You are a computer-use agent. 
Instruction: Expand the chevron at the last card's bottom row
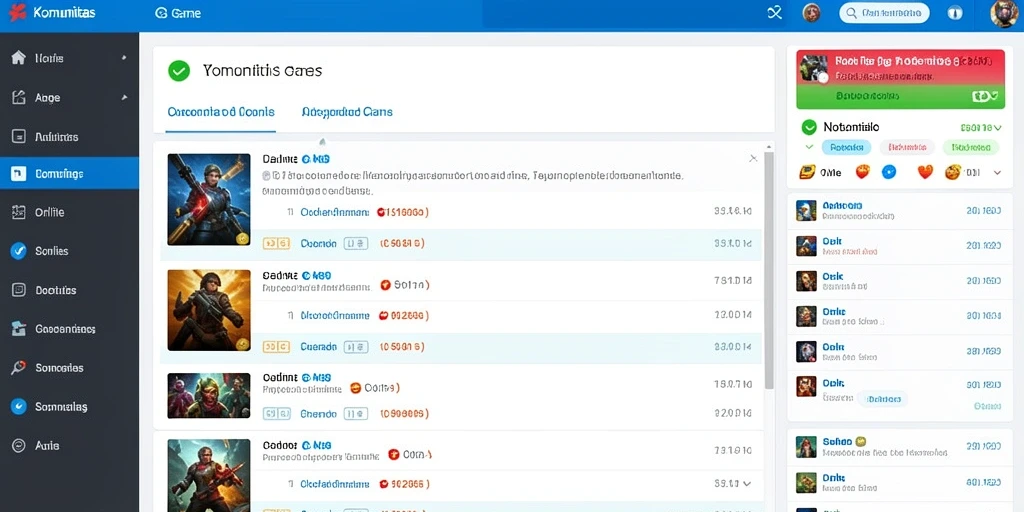pos(747,484)
